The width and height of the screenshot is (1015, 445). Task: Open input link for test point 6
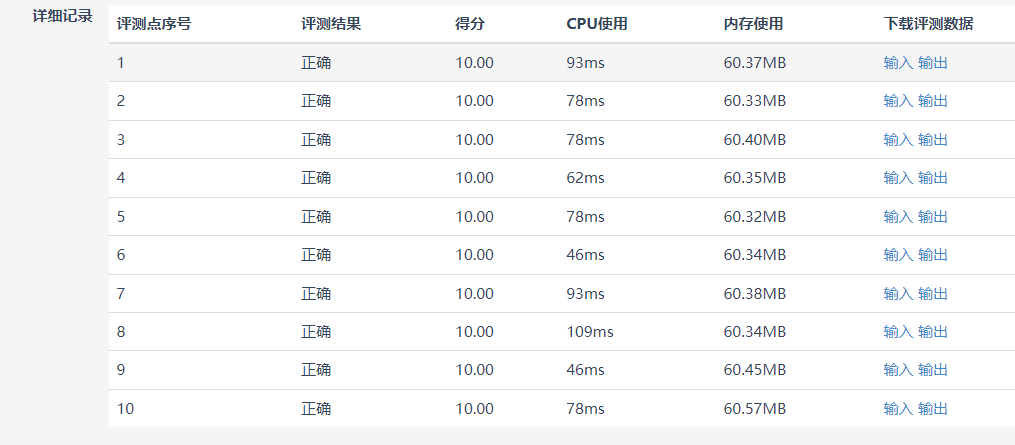(x=898, y=255)
